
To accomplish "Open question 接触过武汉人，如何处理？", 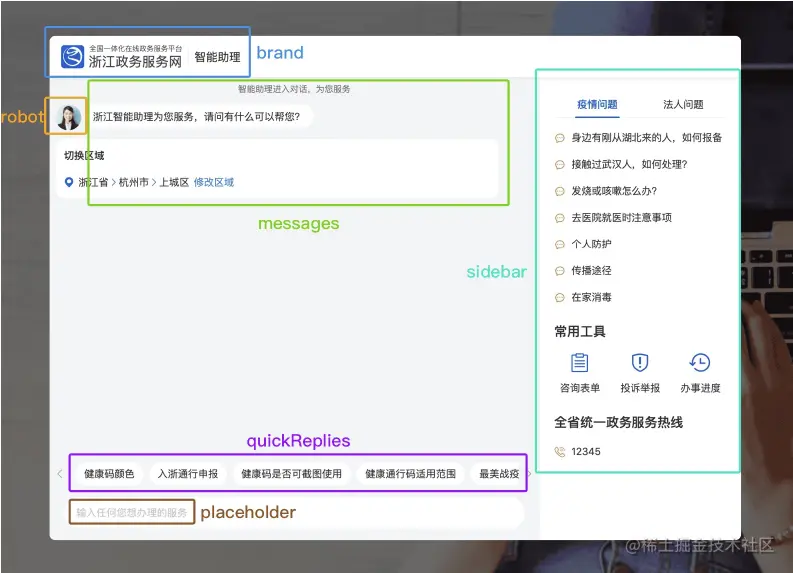I will (629, 164).
